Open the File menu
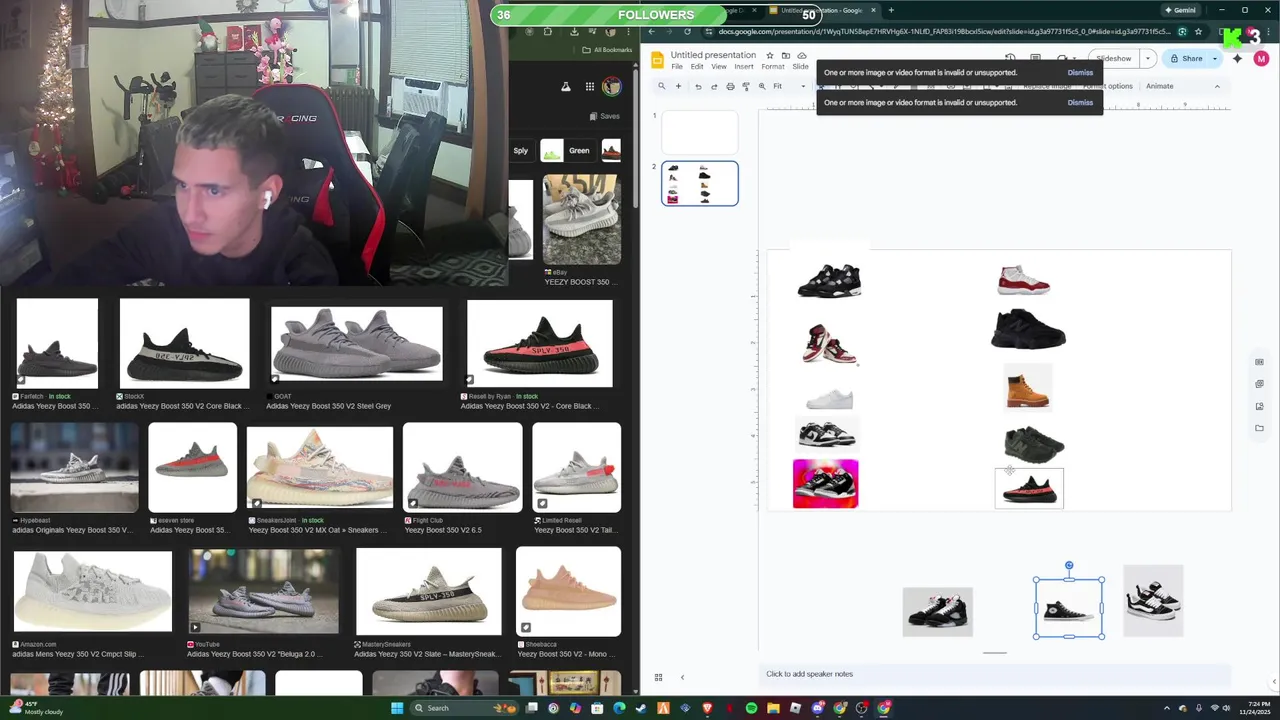 click(x=677, y=67)
